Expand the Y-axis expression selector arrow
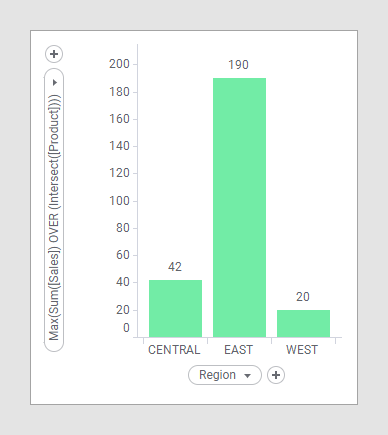 point(55,82)
